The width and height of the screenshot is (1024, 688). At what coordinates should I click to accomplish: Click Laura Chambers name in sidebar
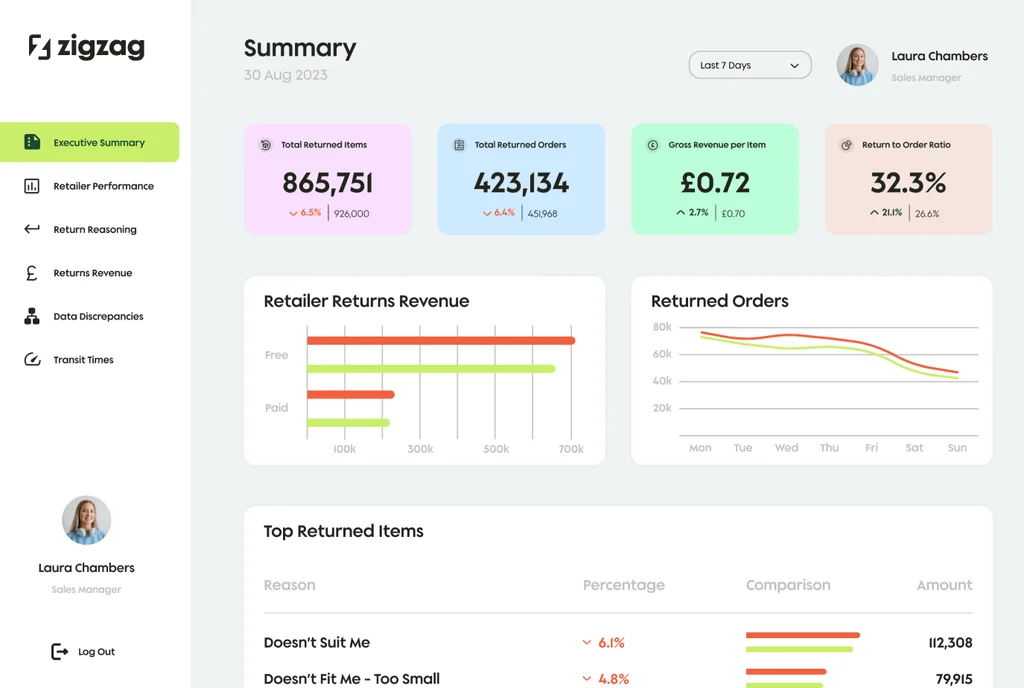[86, 568]
